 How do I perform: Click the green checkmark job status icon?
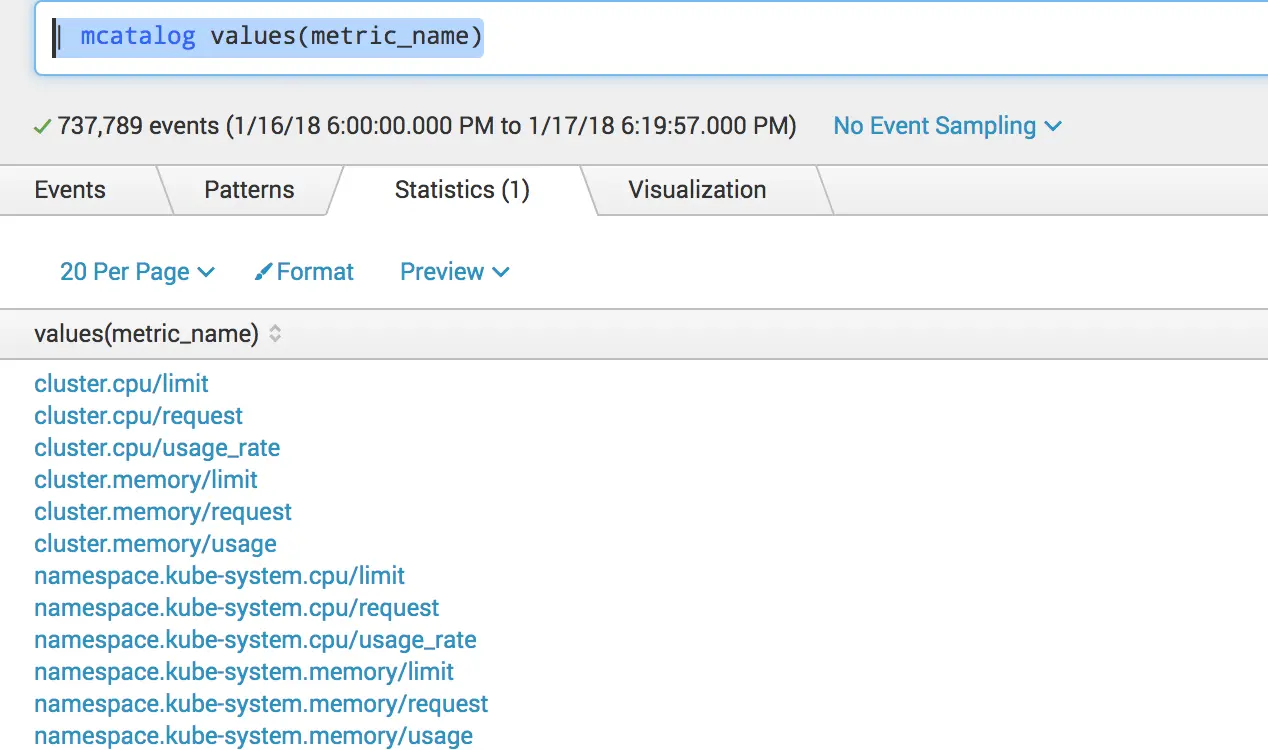[x=42, y=126]
